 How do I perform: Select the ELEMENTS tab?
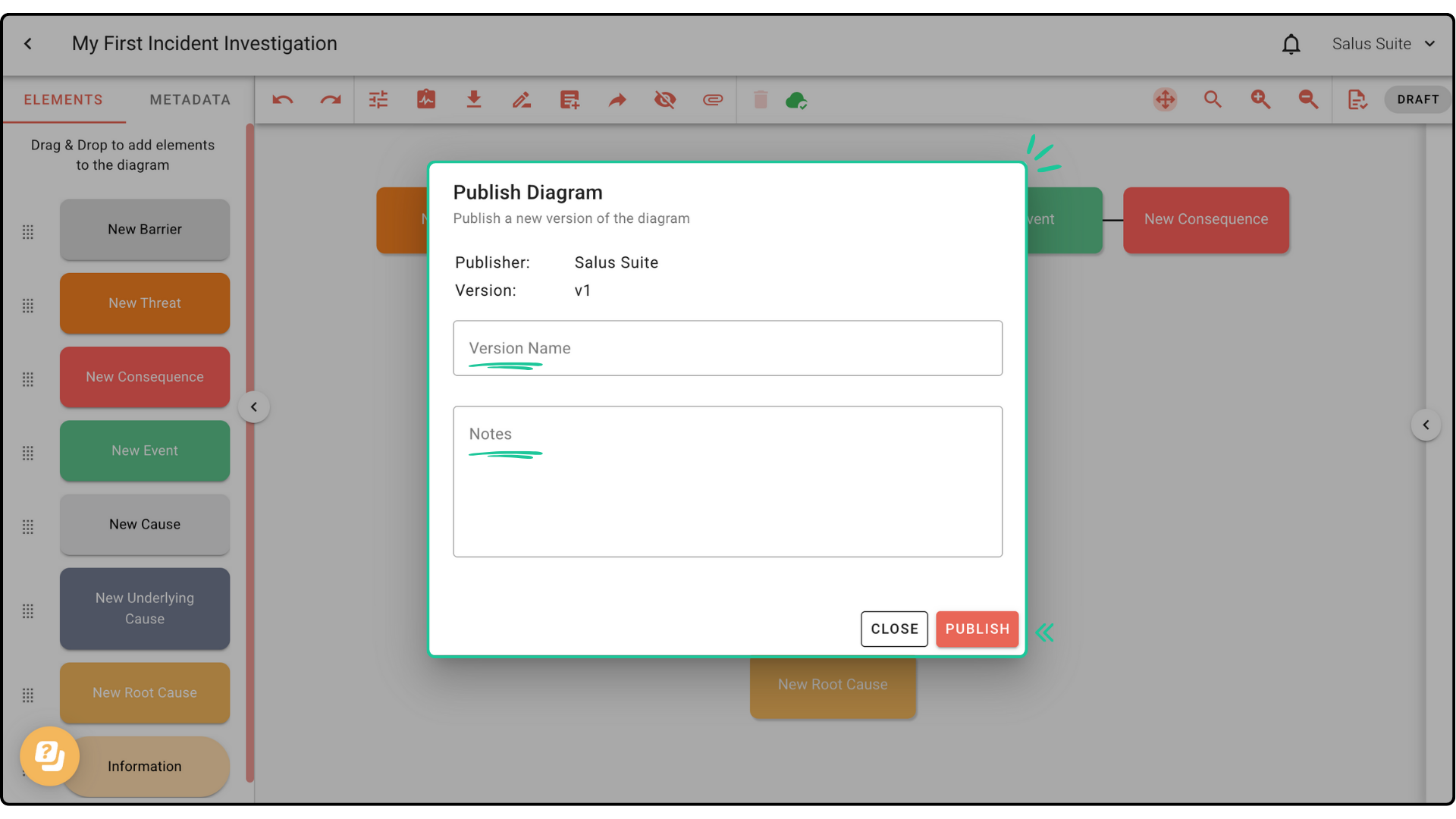pos(64,100)
